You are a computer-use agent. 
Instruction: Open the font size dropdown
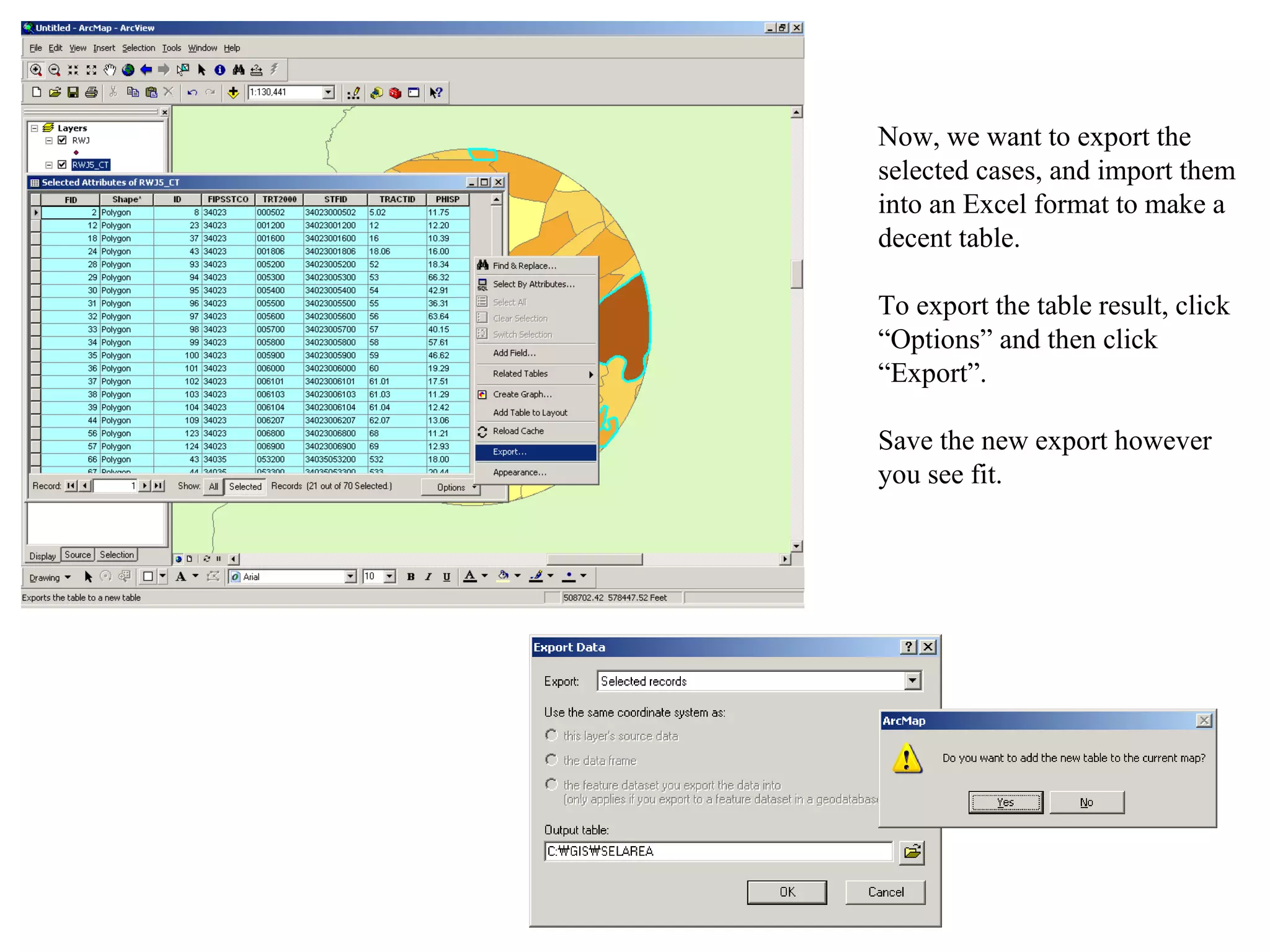pyautogui.click(x=390, y=576)
